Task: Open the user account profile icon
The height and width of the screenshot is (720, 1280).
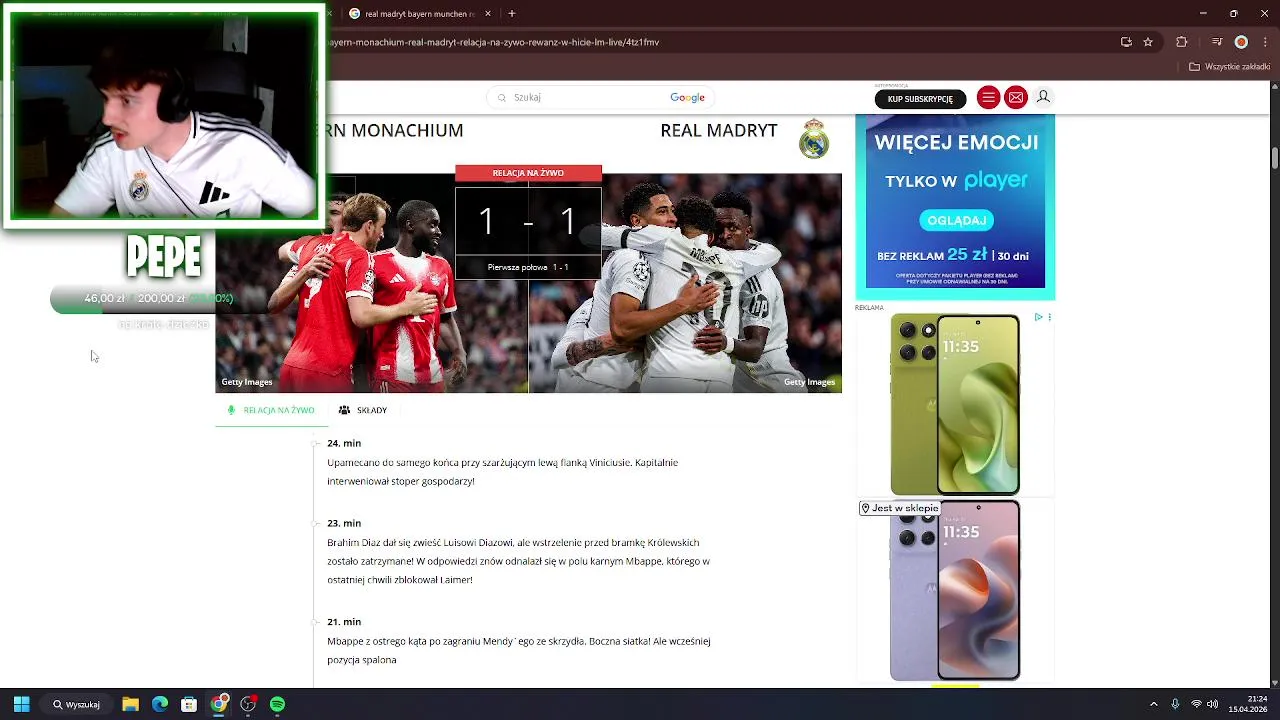Action: point(1043,97)
